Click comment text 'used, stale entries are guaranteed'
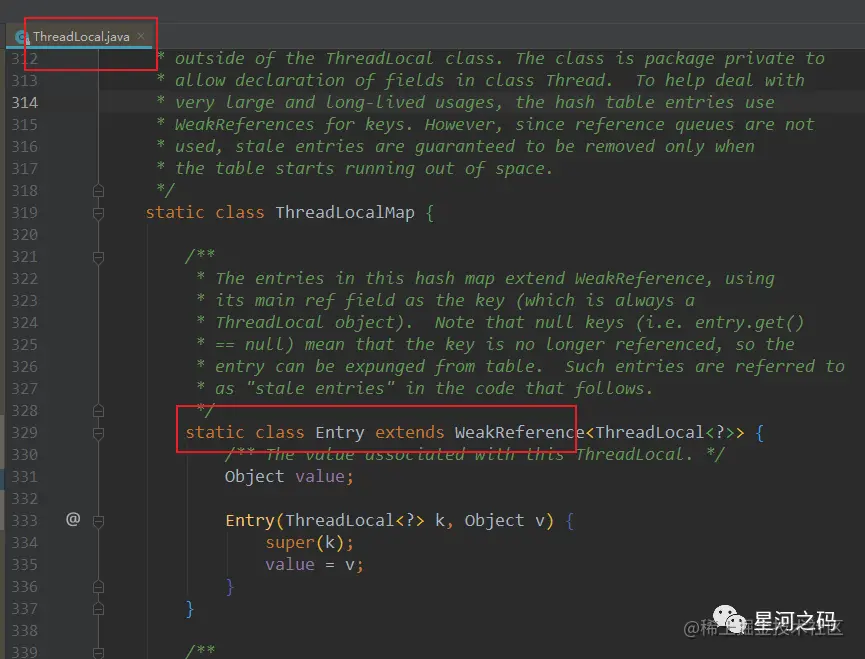The image size is (865, 659). (345, 147)
